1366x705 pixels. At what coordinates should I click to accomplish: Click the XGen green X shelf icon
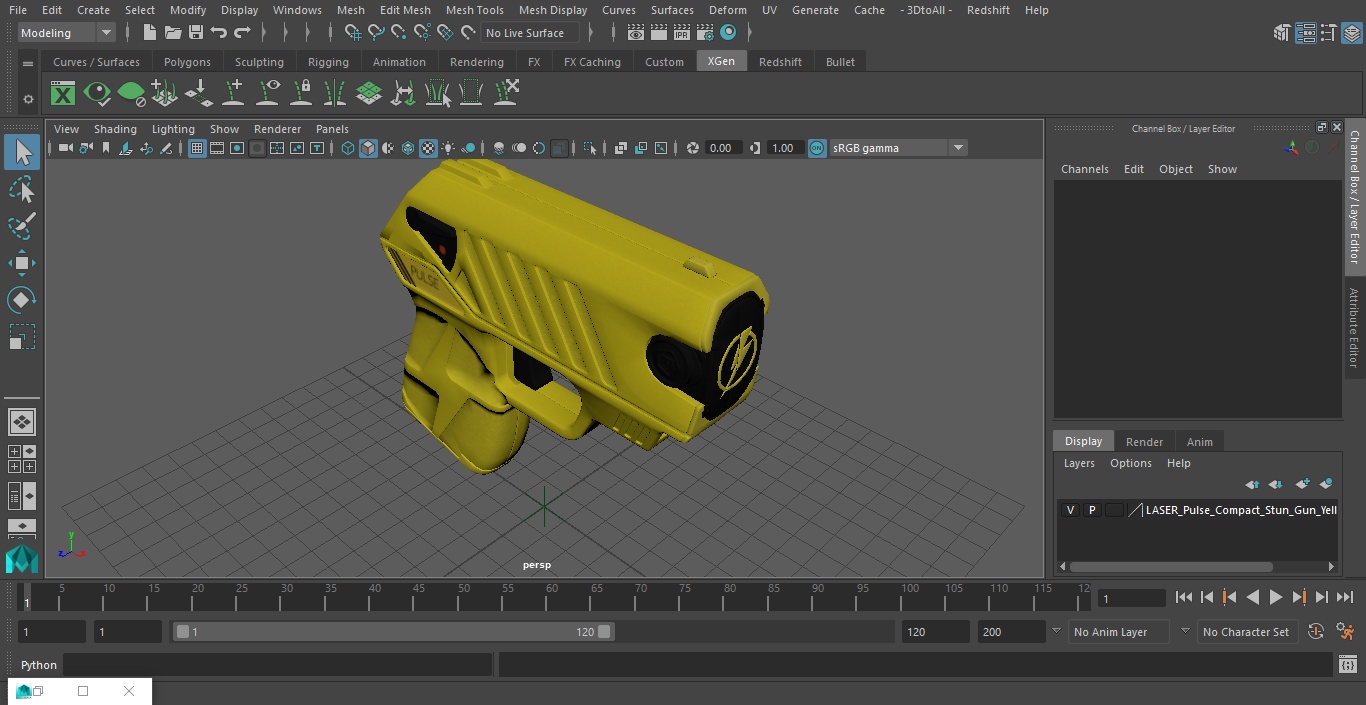tap(63, 94)
